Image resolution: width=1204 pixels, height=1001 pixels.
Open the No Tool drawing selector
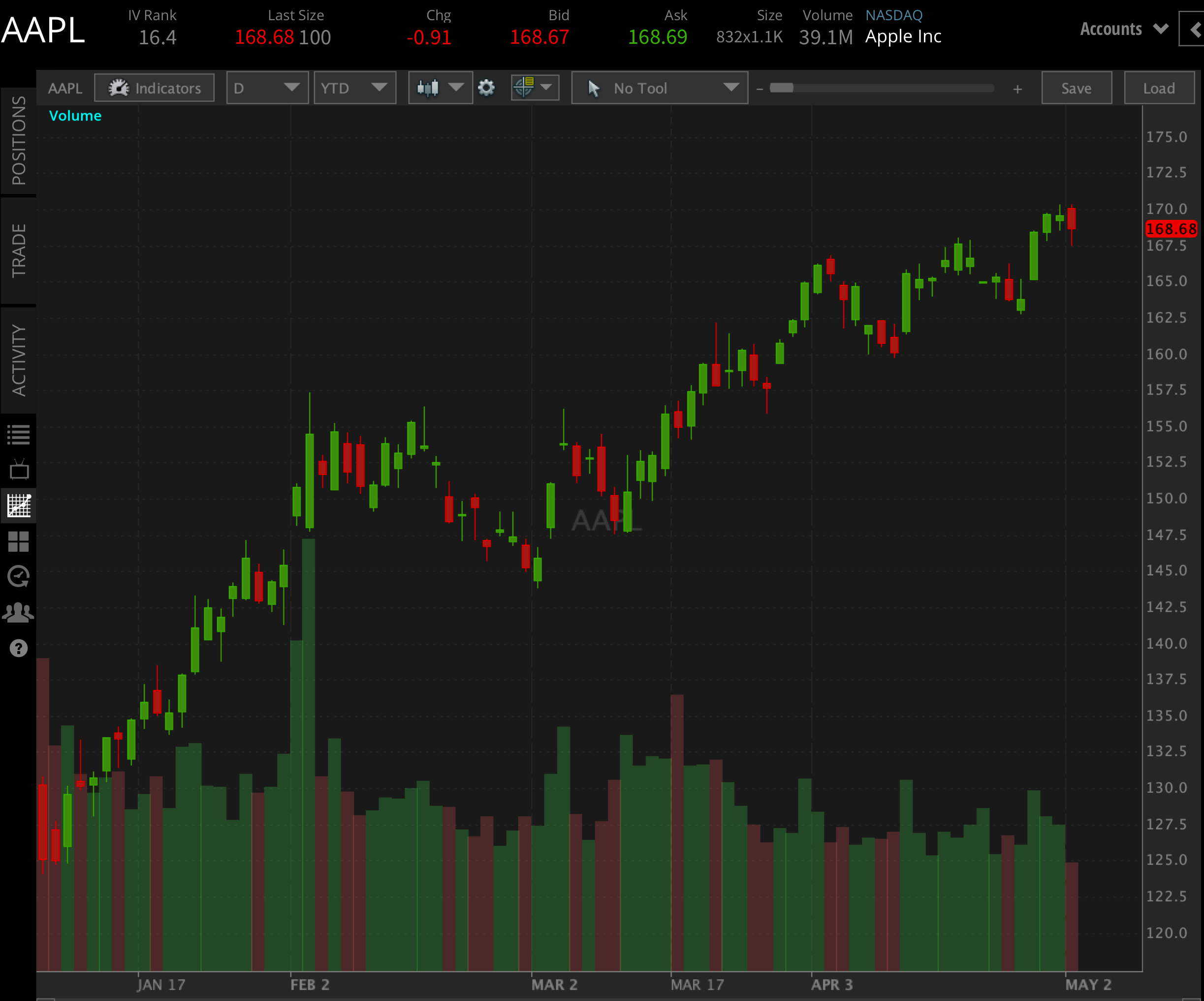(659, 88)
